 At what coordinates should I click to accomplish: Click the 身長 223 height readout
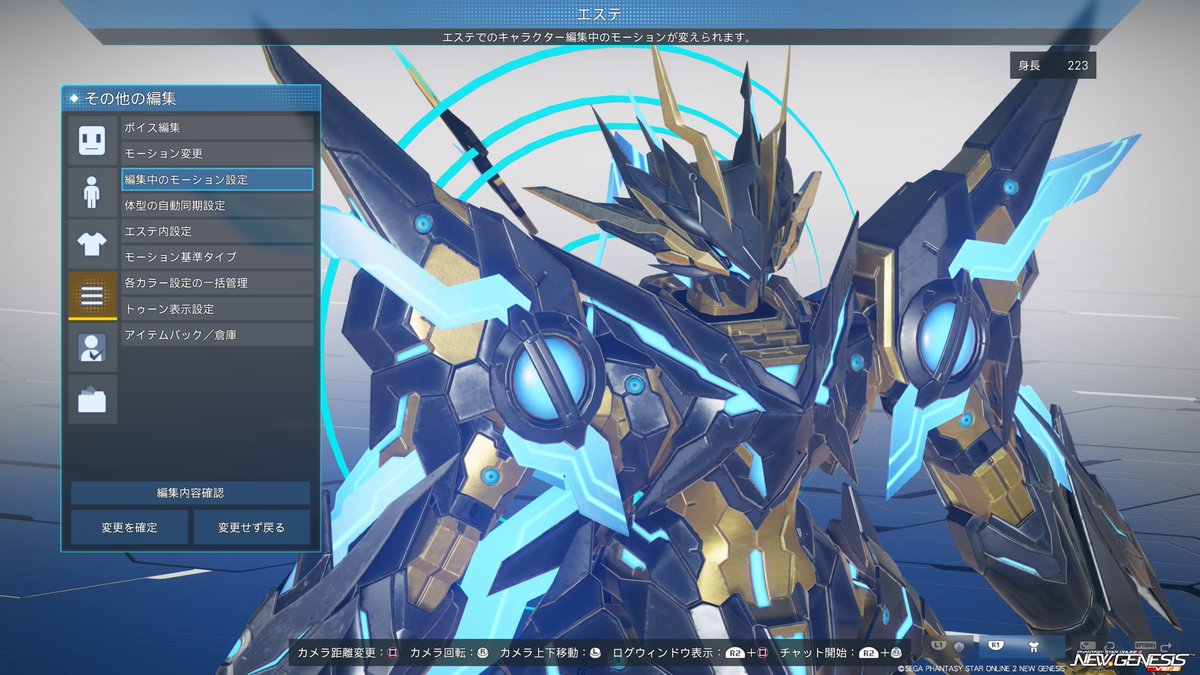1052,65
